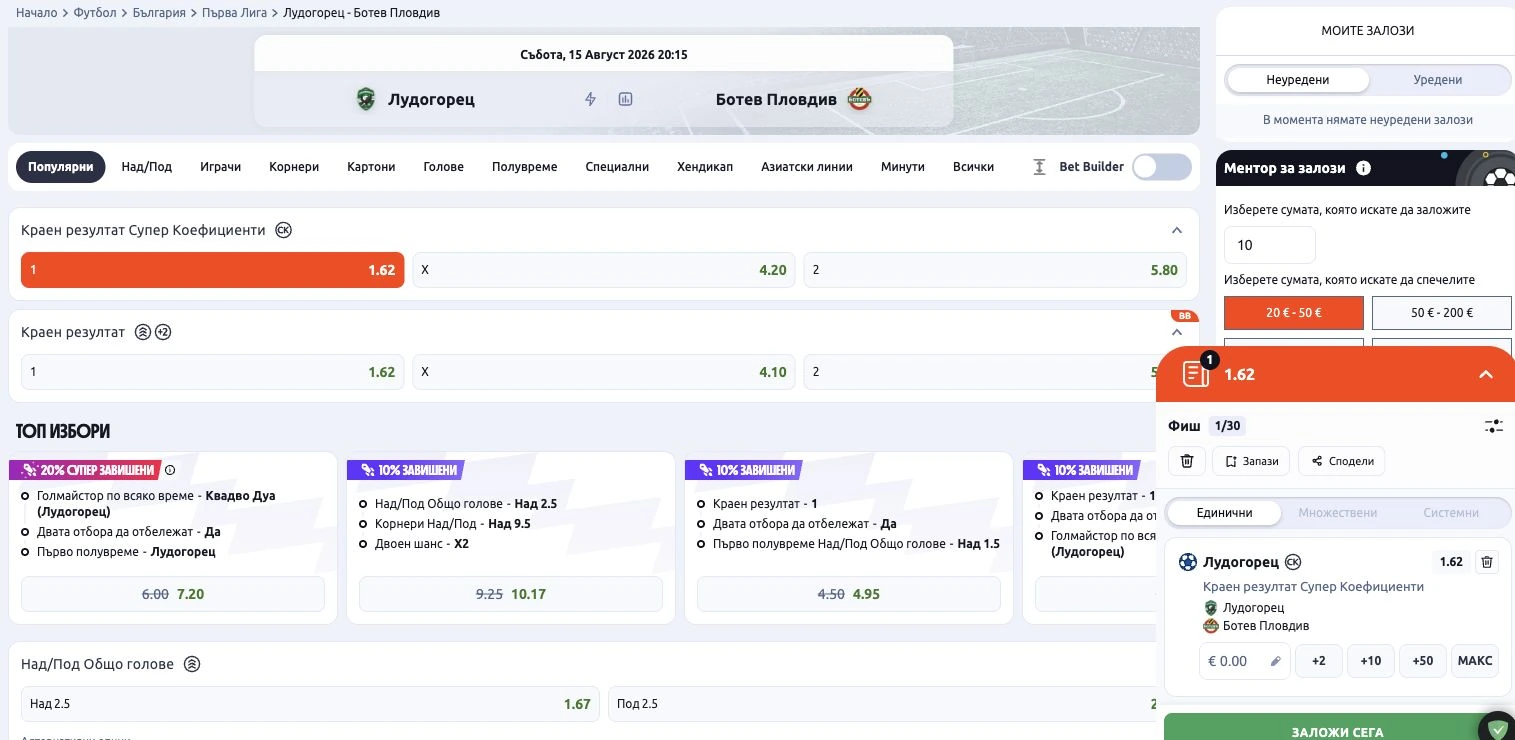Add +50 to the stake

tap(1422, 661)
